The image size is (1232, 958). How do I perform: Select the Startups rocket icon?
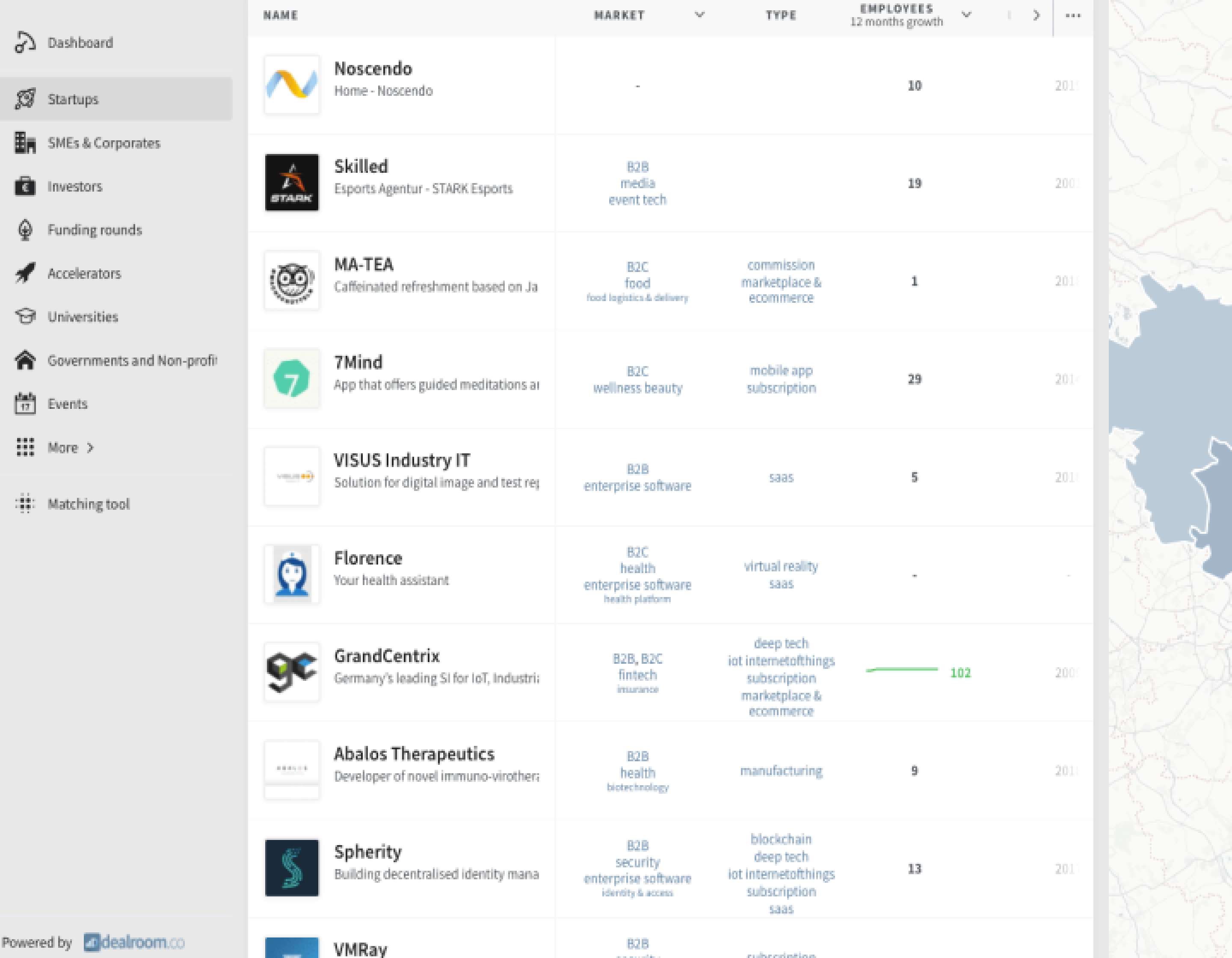(x=25, y=99)
